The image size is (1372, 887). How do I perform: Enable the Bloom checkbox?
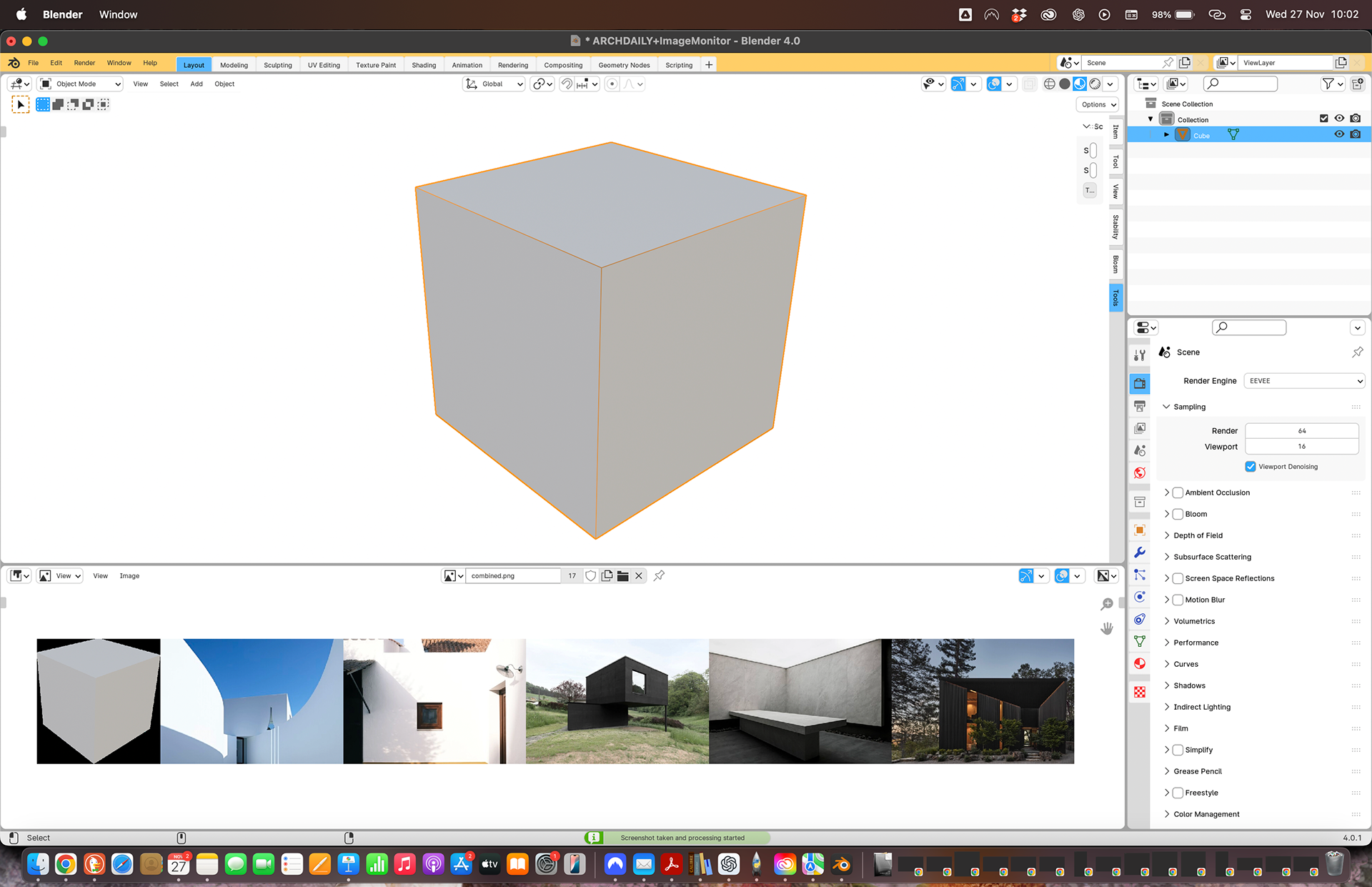(1178, 514)
